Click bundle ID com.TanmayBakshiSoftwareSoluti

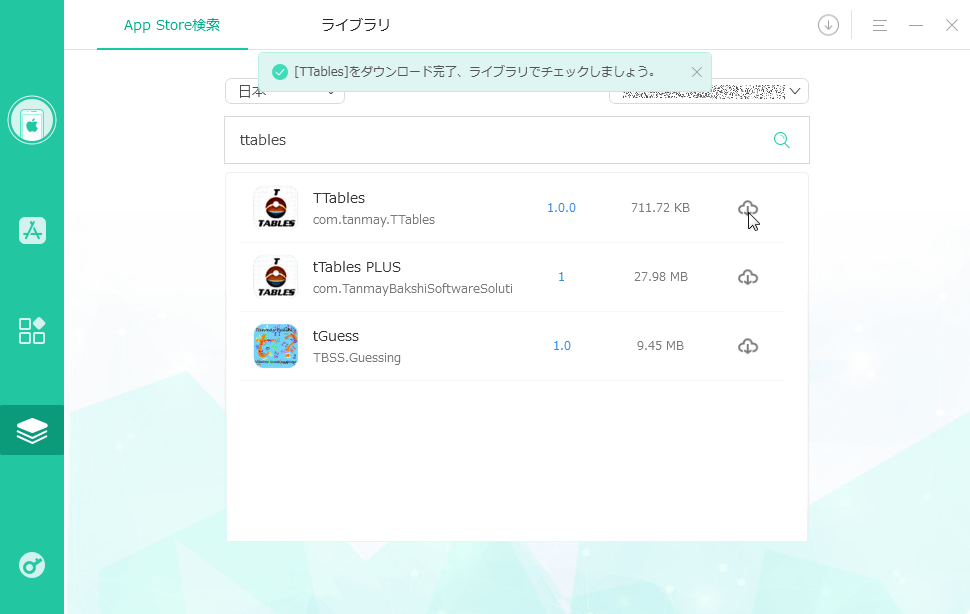413,289
